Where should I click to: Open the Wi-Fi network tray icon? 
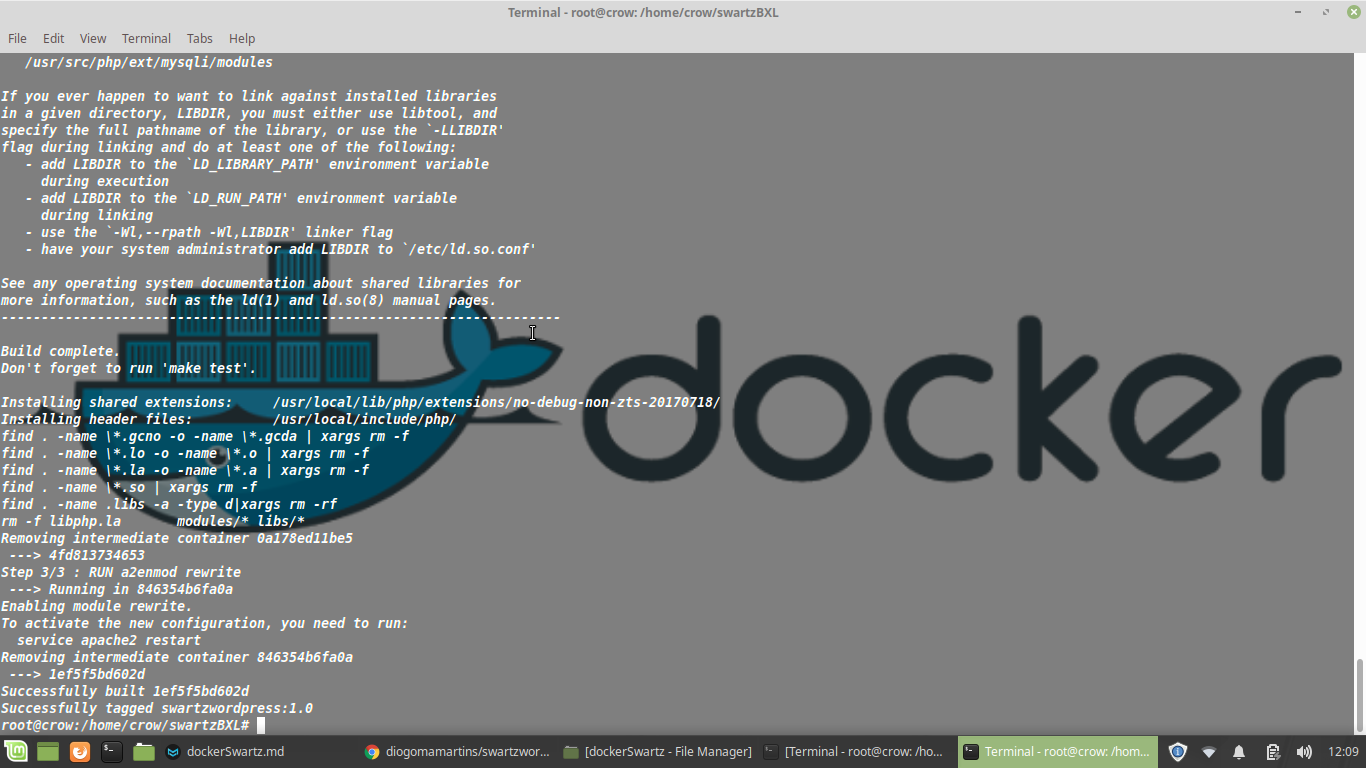[x=1209, y=752]
